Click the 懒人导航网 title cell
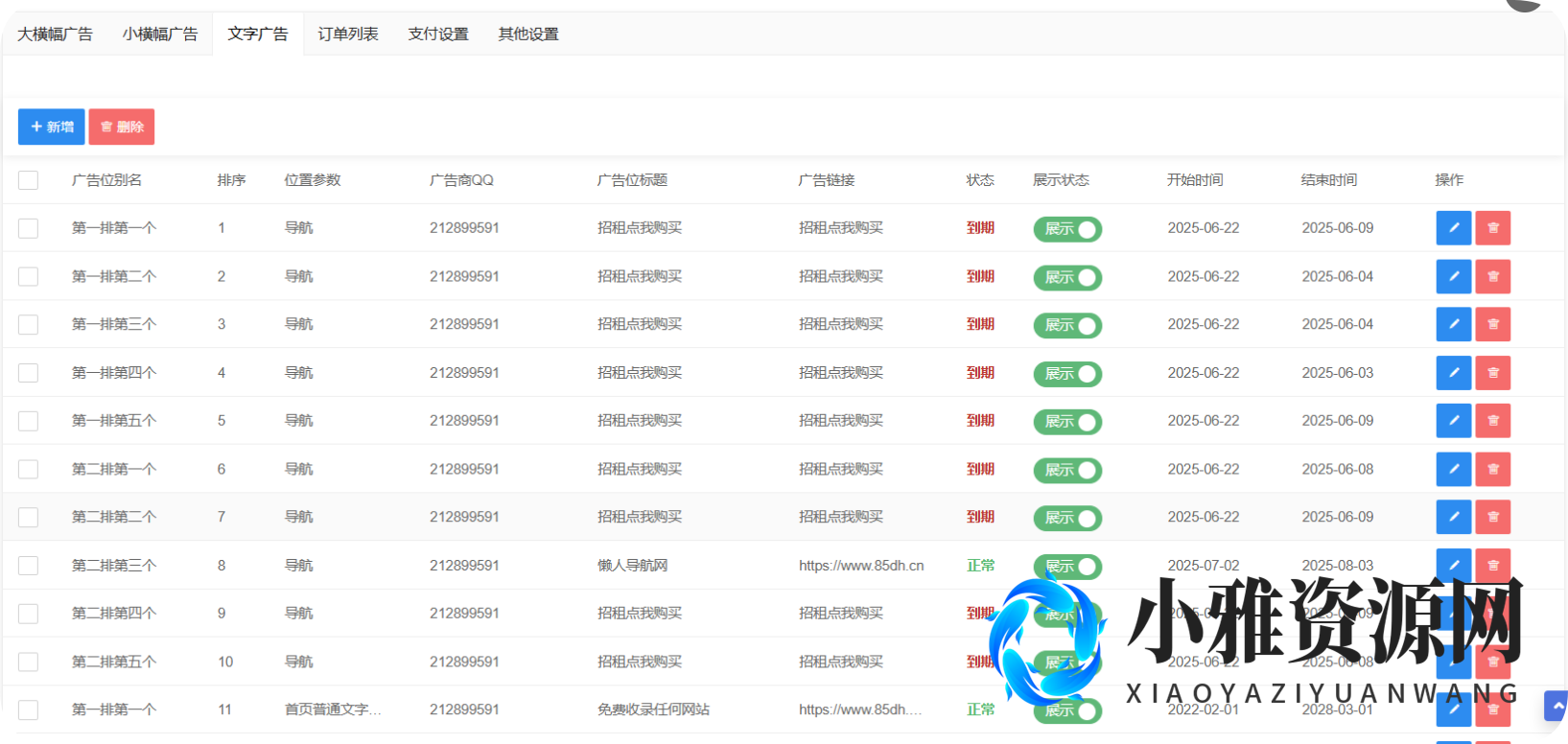This screenshot has height=744, width=1568. coord(632,566)
